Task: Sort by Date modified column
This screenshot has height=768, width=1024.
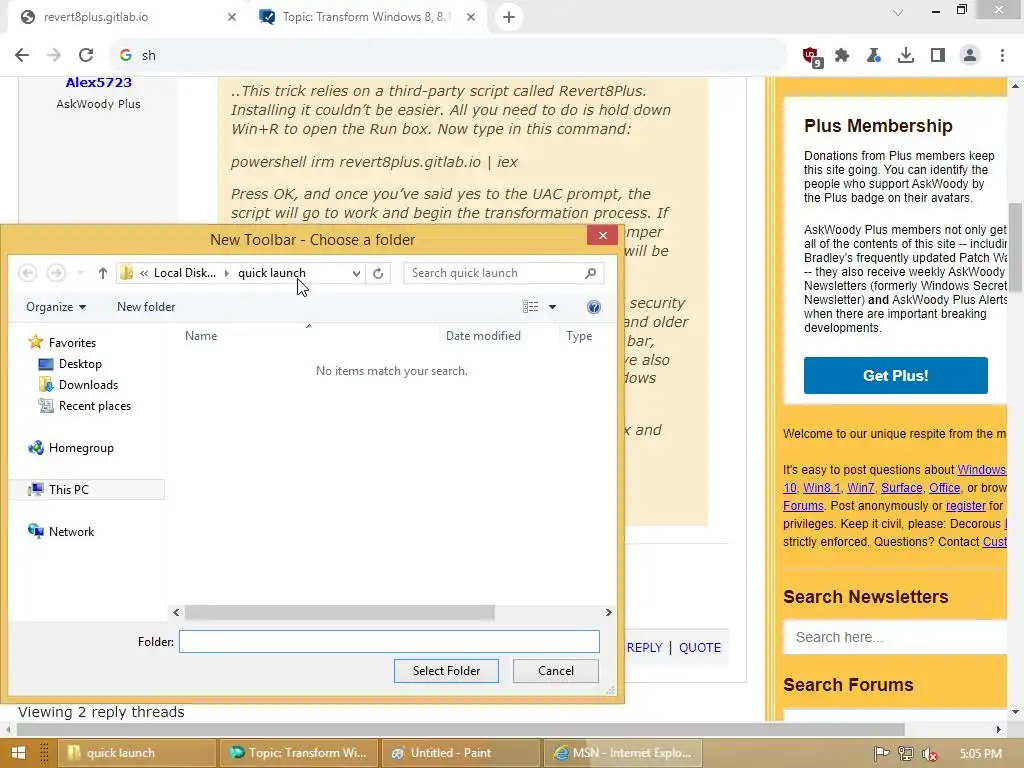Action: (483, 336)
